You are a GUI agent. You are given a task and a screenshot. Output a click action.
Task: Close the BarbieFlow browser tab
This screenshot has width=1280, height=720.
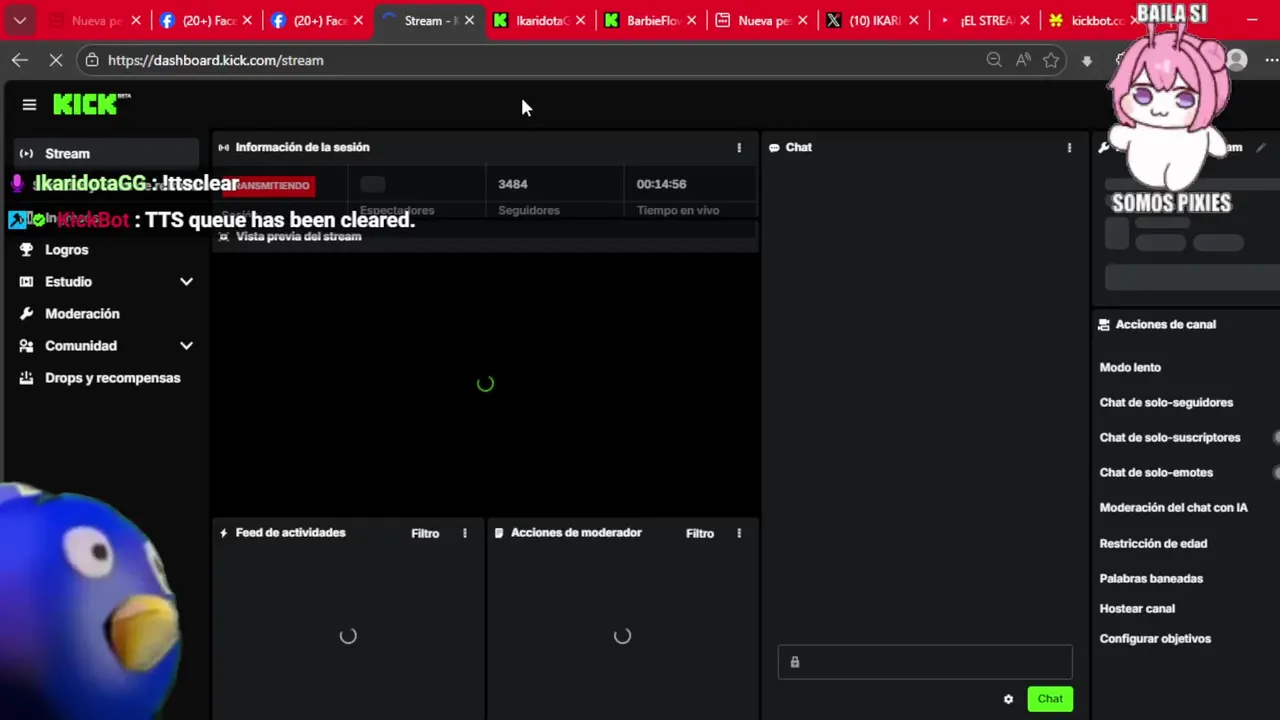coord(691,20)
